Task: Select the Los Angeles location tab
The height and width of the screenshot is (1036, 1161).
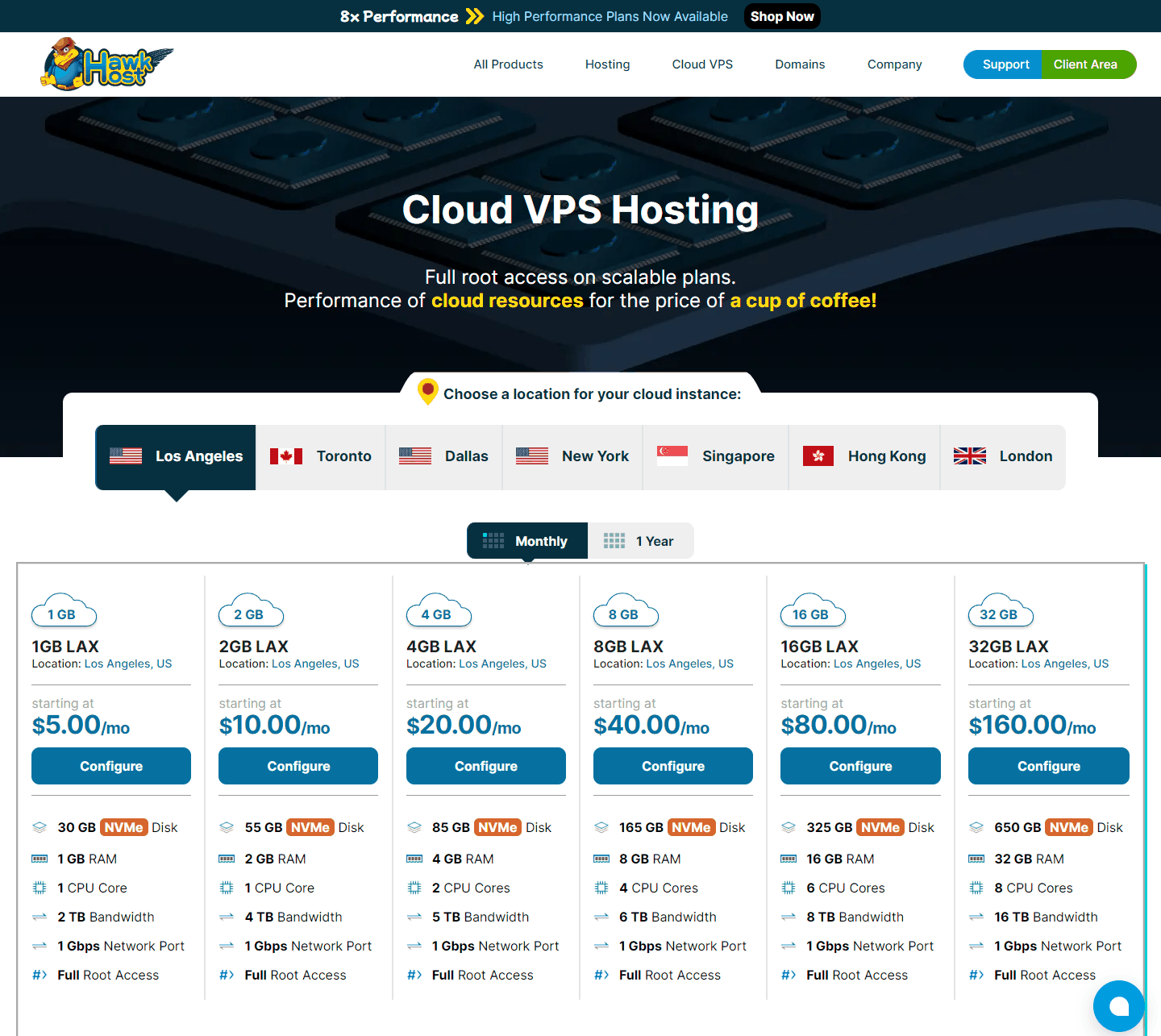Action: (x=176, y=457)
